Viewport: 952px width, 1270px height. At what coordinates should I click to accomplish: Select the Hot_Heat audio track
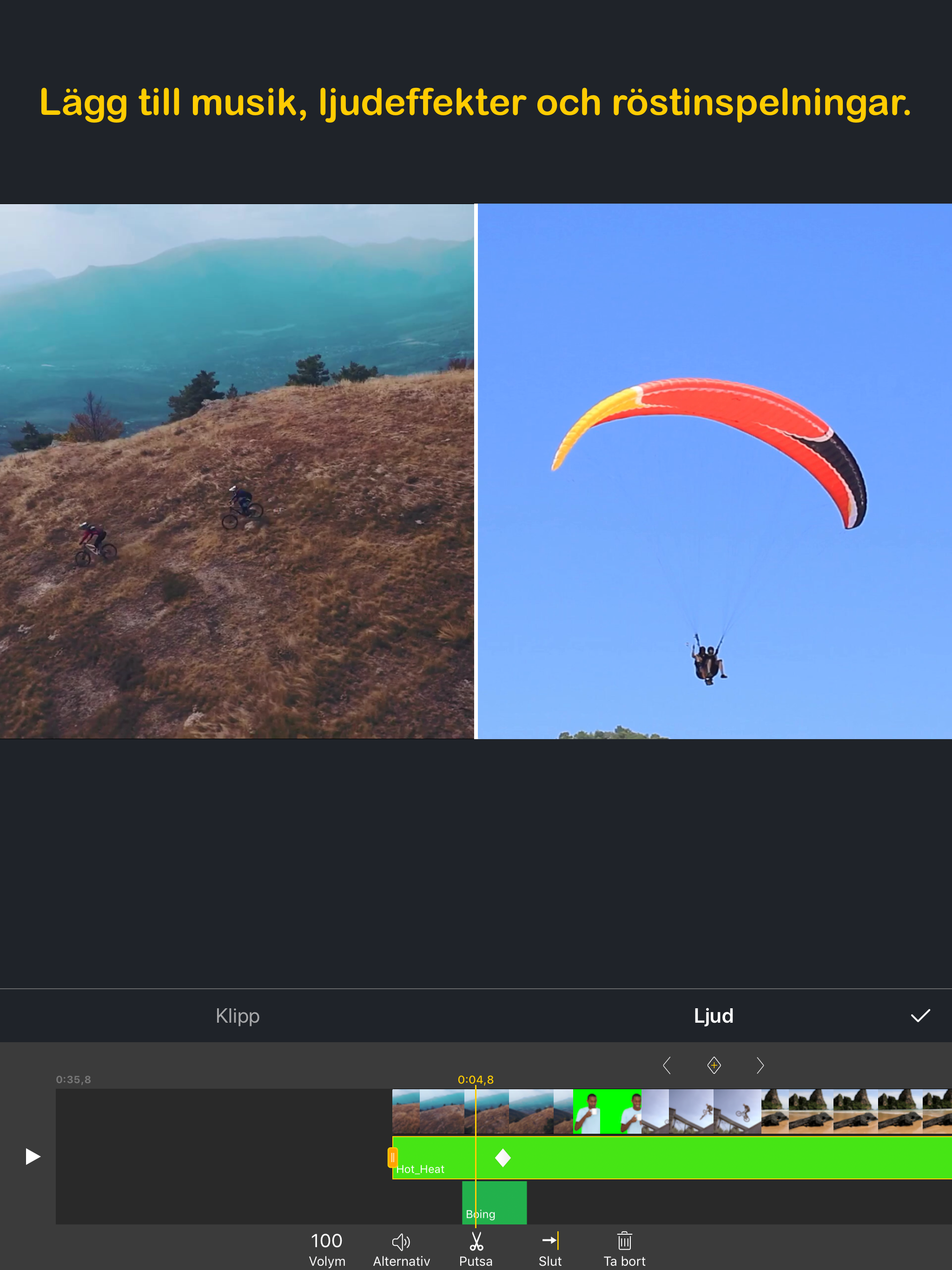[x=718, y=1158]
